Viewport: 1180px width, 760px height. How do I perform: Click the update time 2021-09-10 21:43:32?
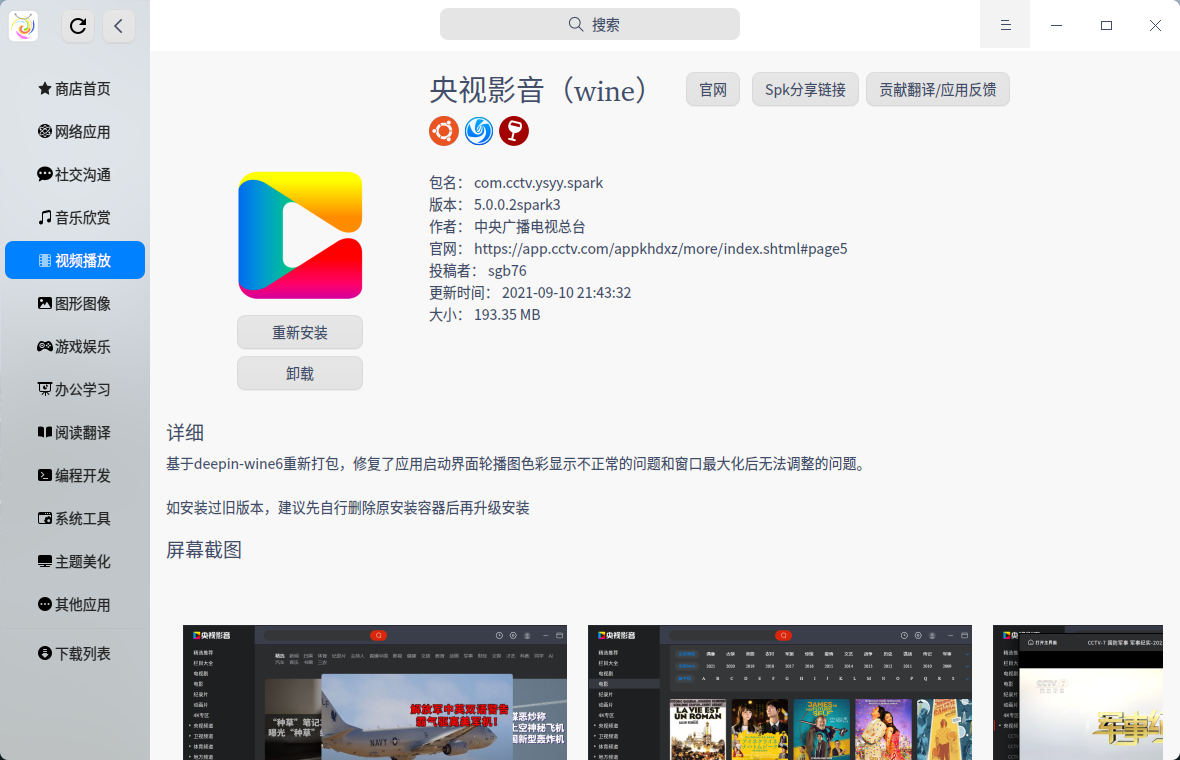pos(567,293)
